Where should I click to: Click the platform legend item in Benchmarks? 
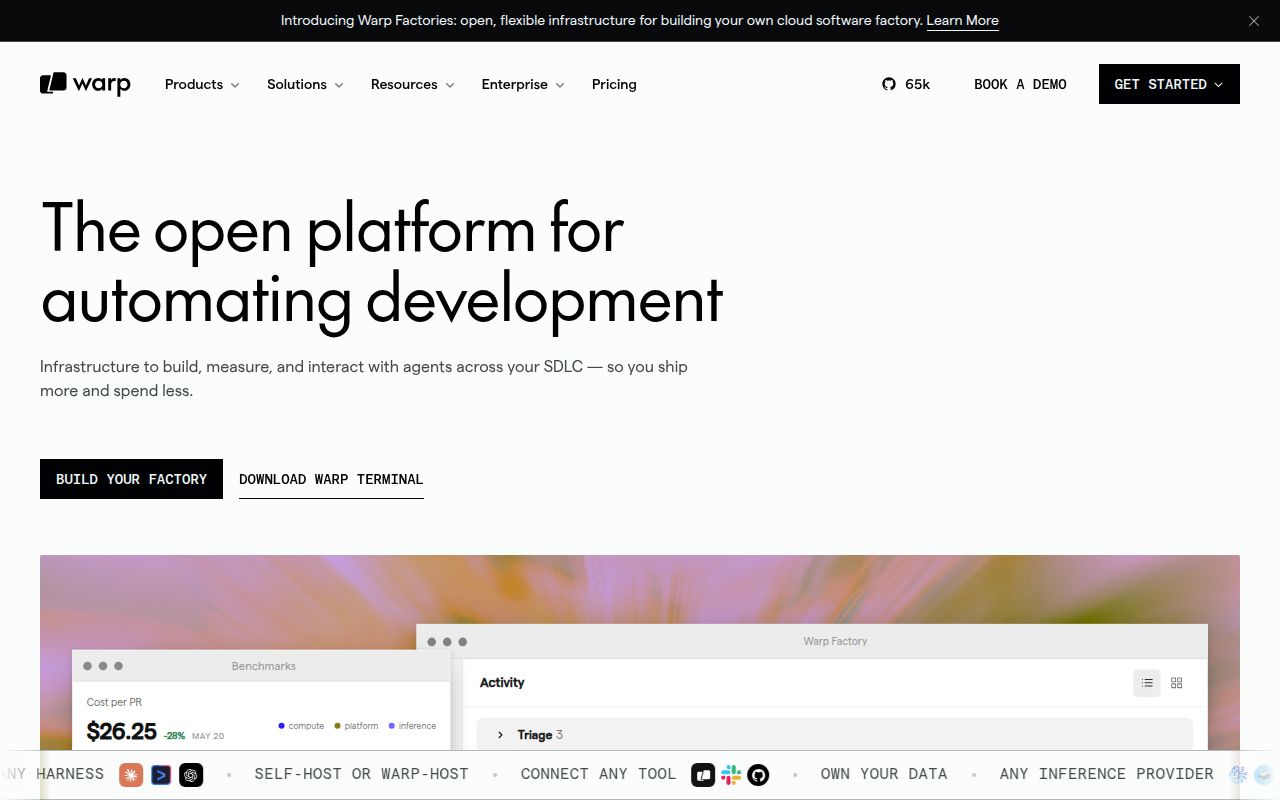point(356,726)
